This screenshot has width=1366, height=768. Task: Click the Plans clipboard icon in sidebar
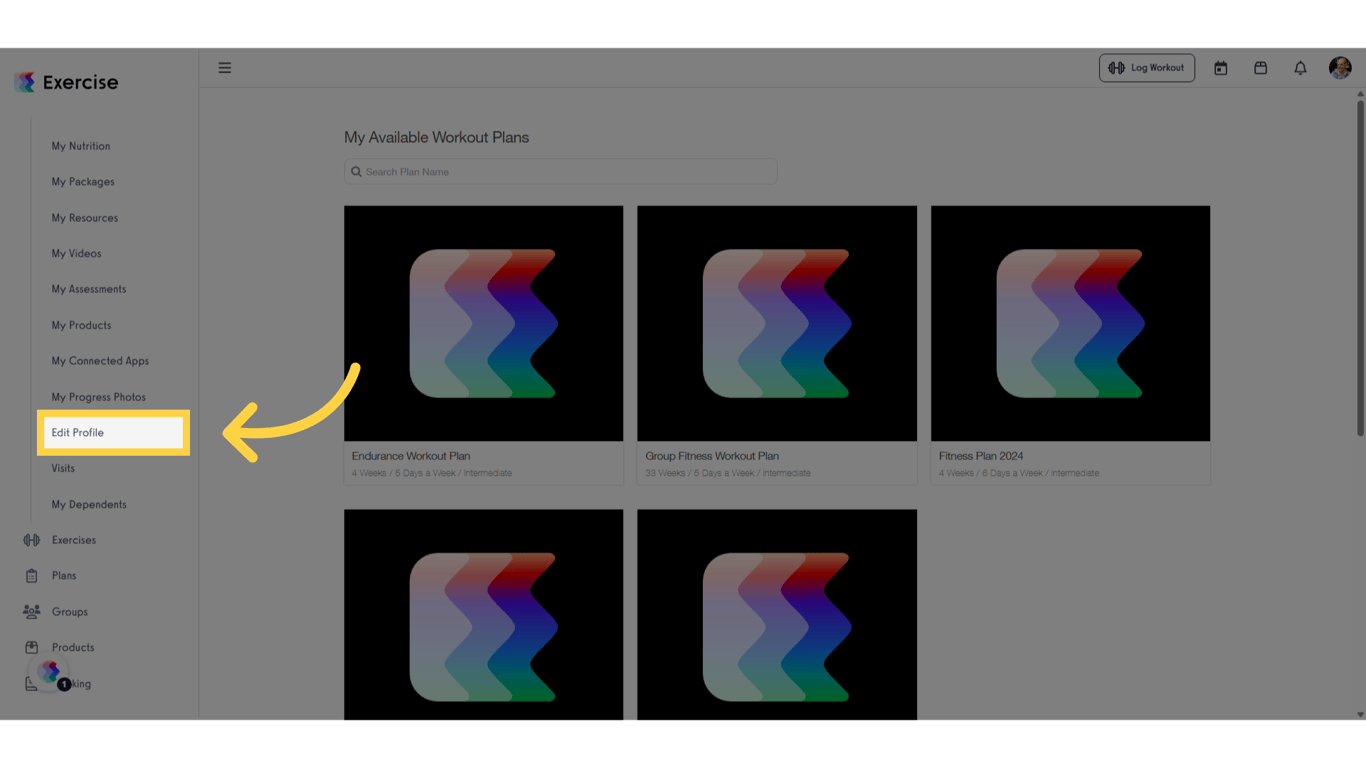(32, 576)
